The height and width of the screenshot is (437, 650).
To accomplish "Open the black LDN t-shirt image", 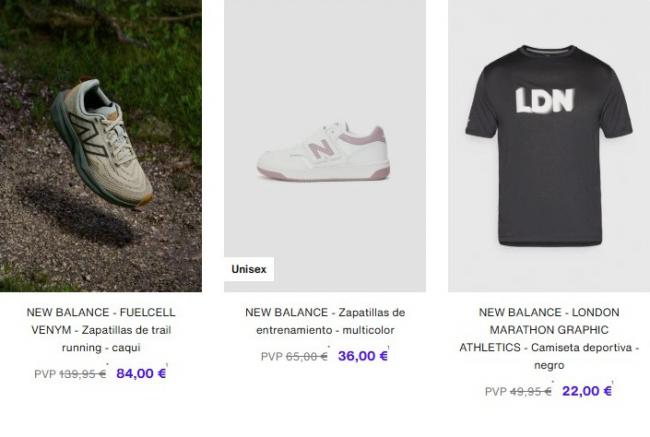I will tap(549, 146).
